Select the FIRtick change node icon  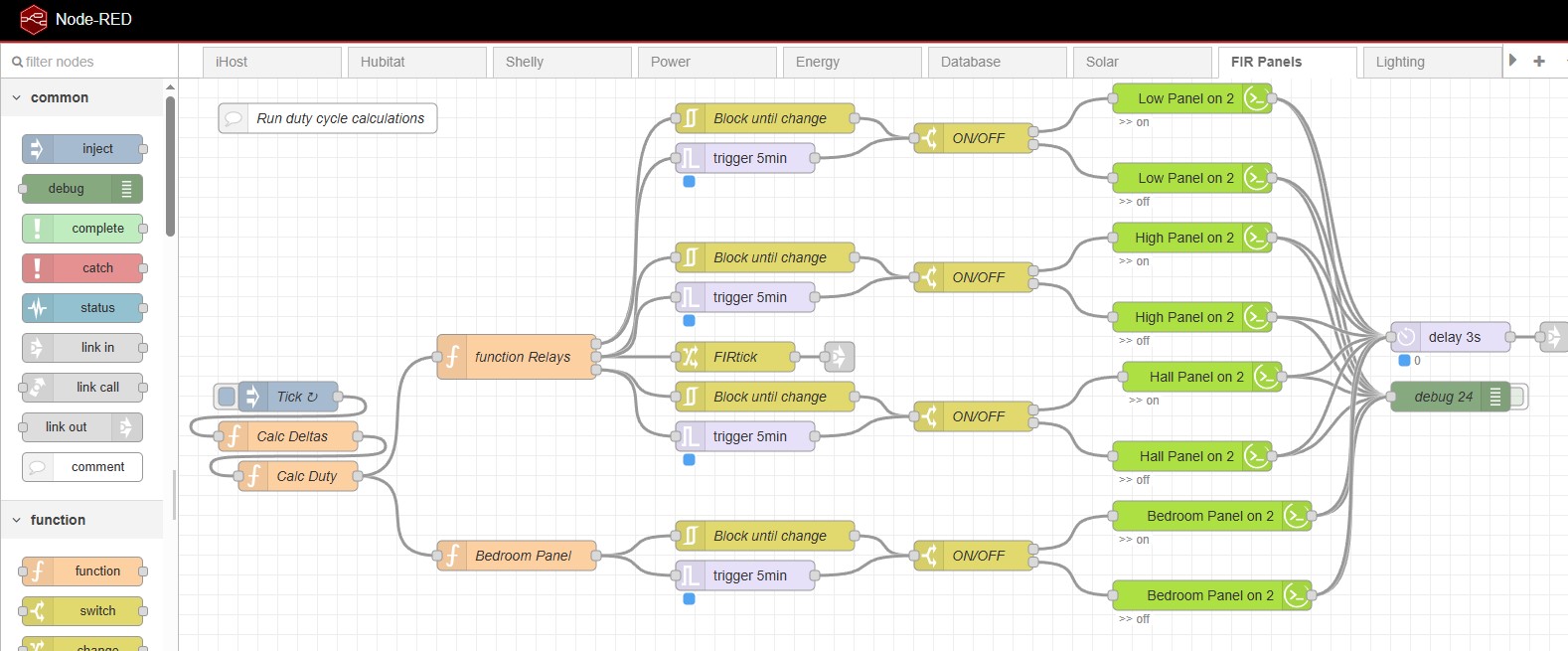tap(690, 357)
